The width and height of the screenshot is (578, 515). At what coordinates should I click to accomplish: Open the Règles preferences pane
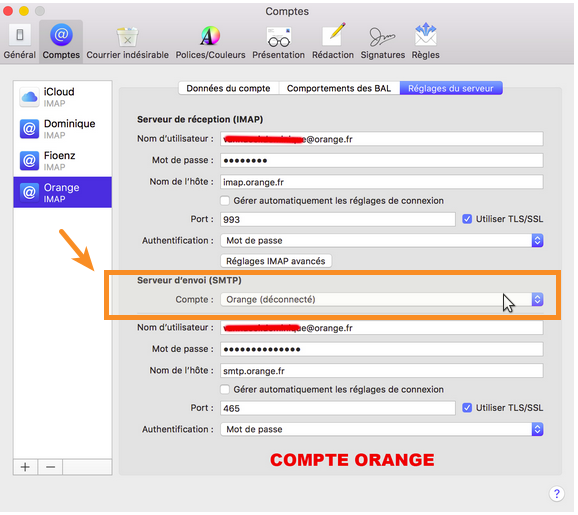point(426,42)
